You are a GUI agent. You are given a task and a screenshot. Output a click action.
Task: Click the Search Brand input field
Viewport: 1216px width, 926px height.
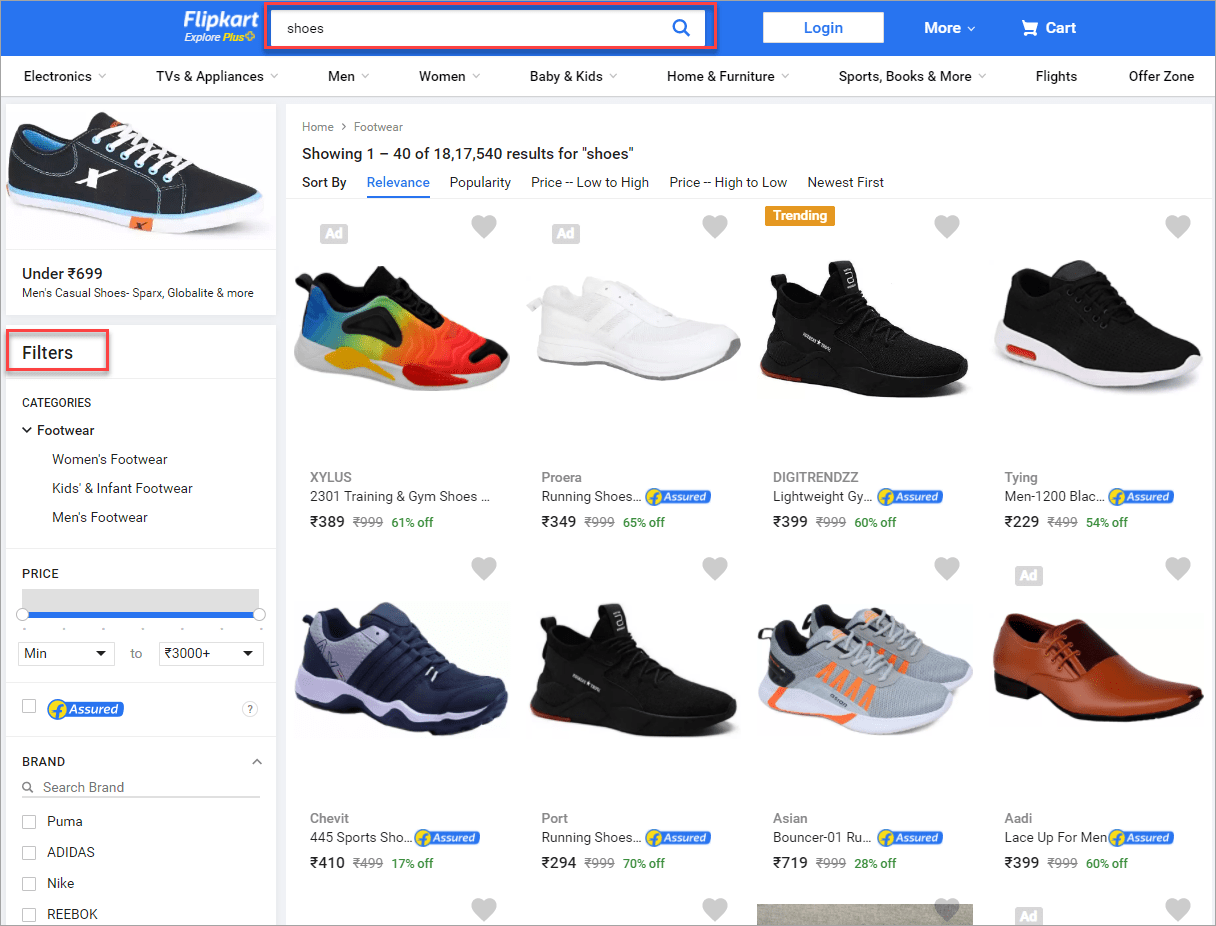coord(150,788)
